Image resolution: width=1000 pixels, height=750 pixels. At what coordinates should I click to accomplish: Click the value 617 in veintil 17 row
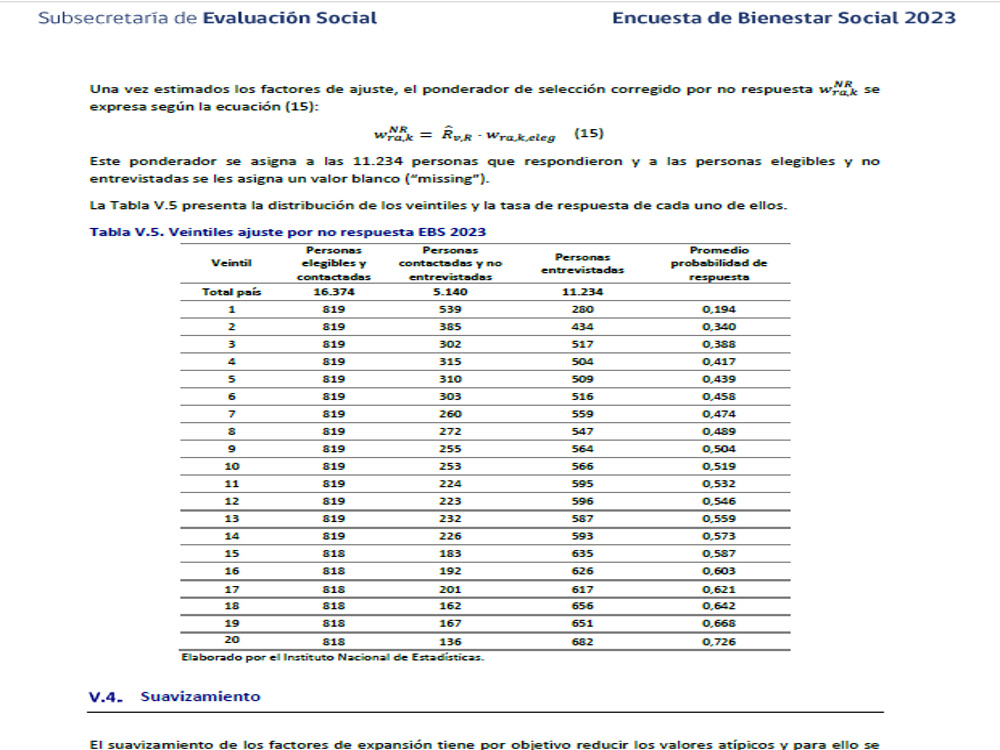(x=582, y=590)
